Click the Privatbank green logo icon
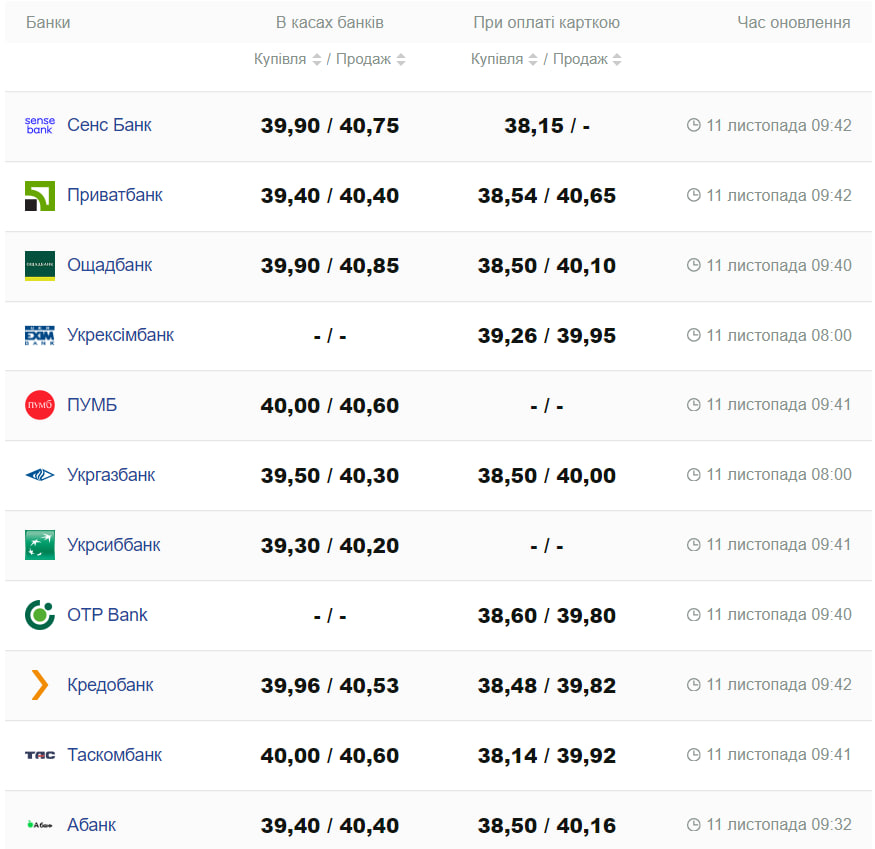This screenshot has height=849, width=875. click(x=40, y=196)
